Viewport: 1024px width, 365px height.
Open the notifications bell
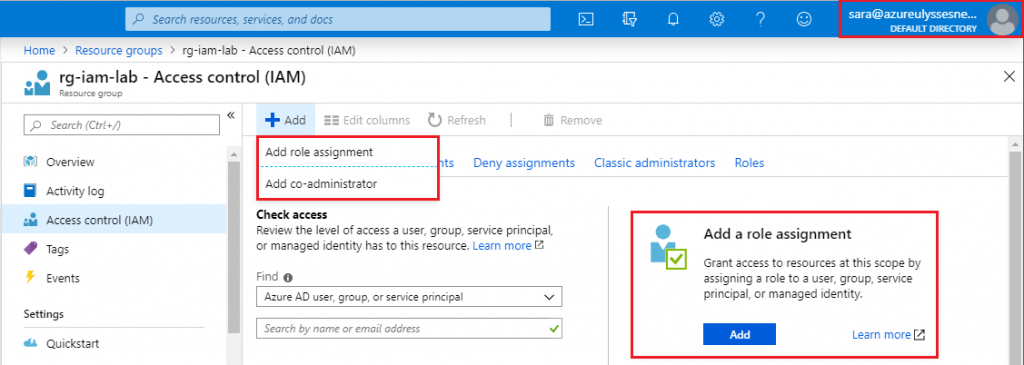(x=673, y=20)
